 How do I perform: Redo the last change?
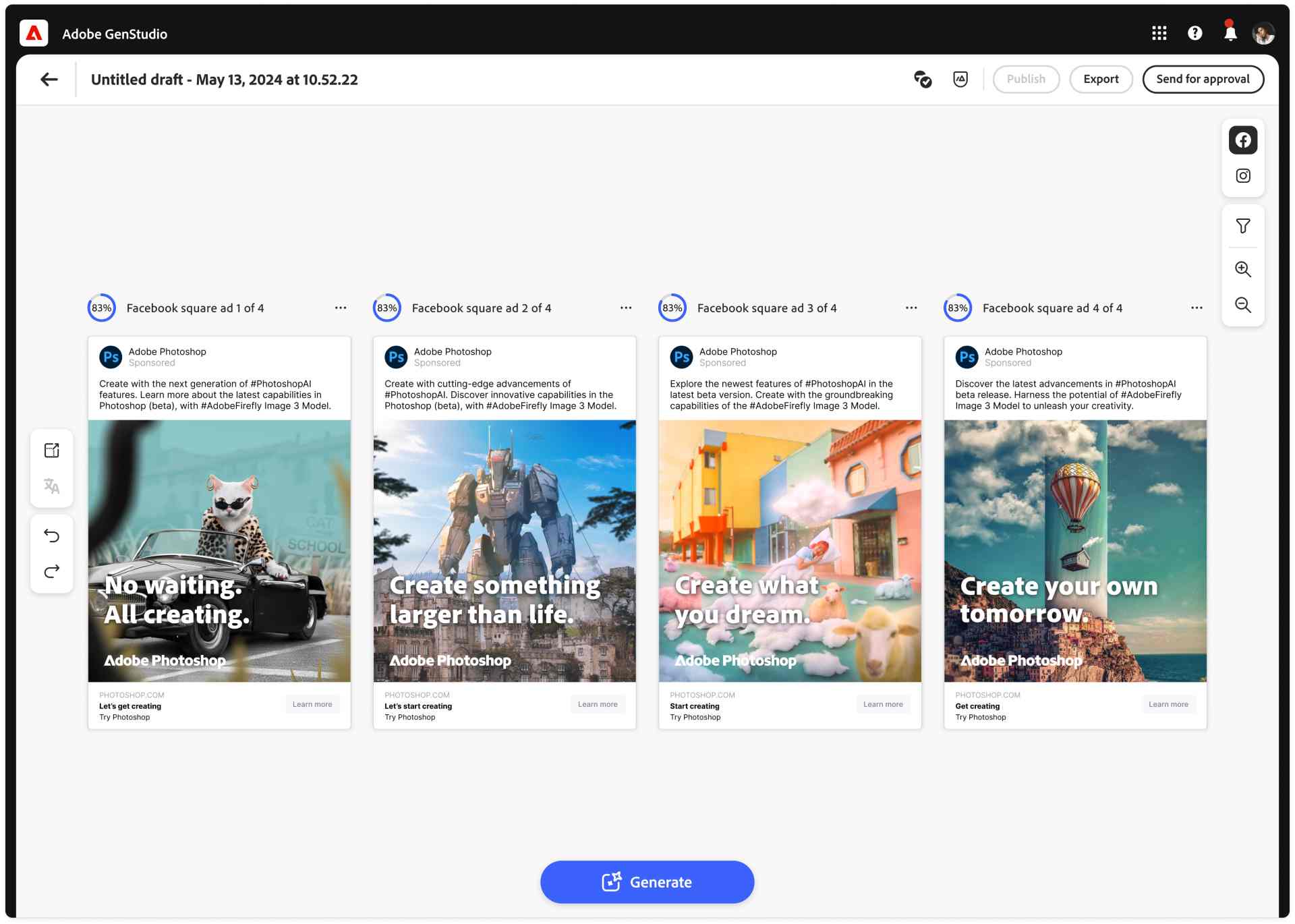[x=52, y=572]
